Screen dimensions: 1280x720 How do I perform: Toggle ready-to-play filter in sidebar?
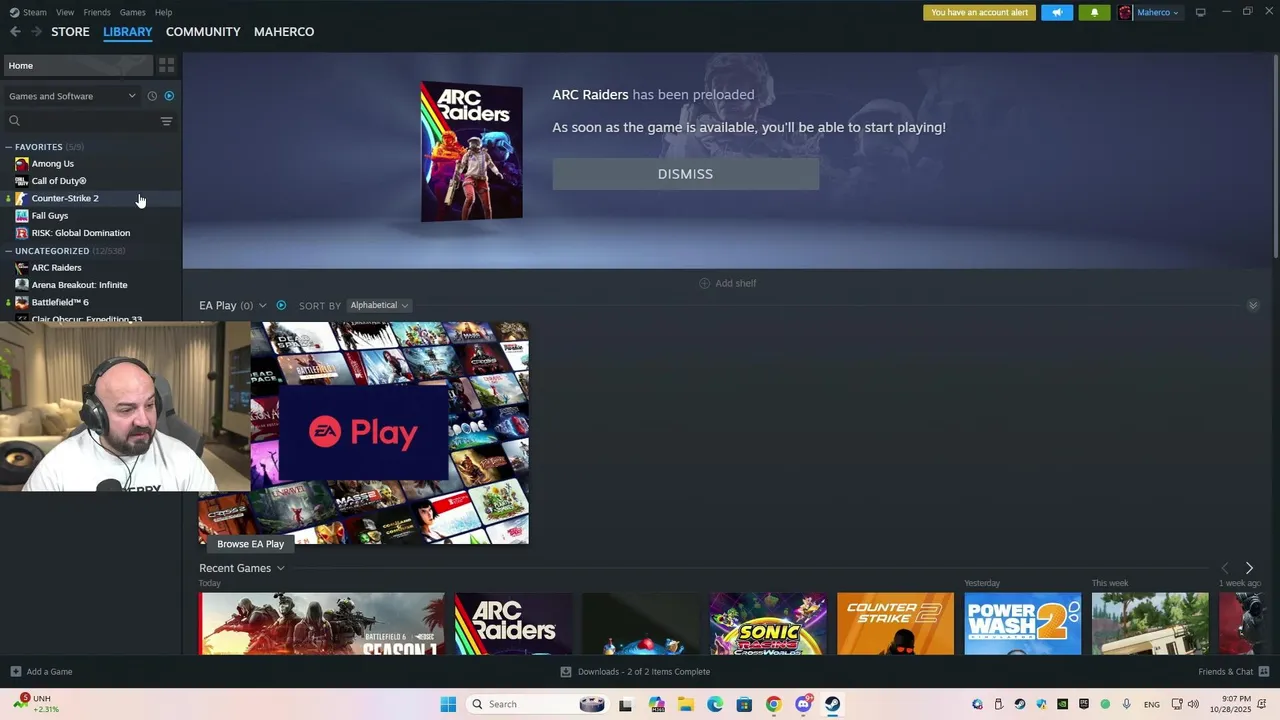(x=169, y=96)
